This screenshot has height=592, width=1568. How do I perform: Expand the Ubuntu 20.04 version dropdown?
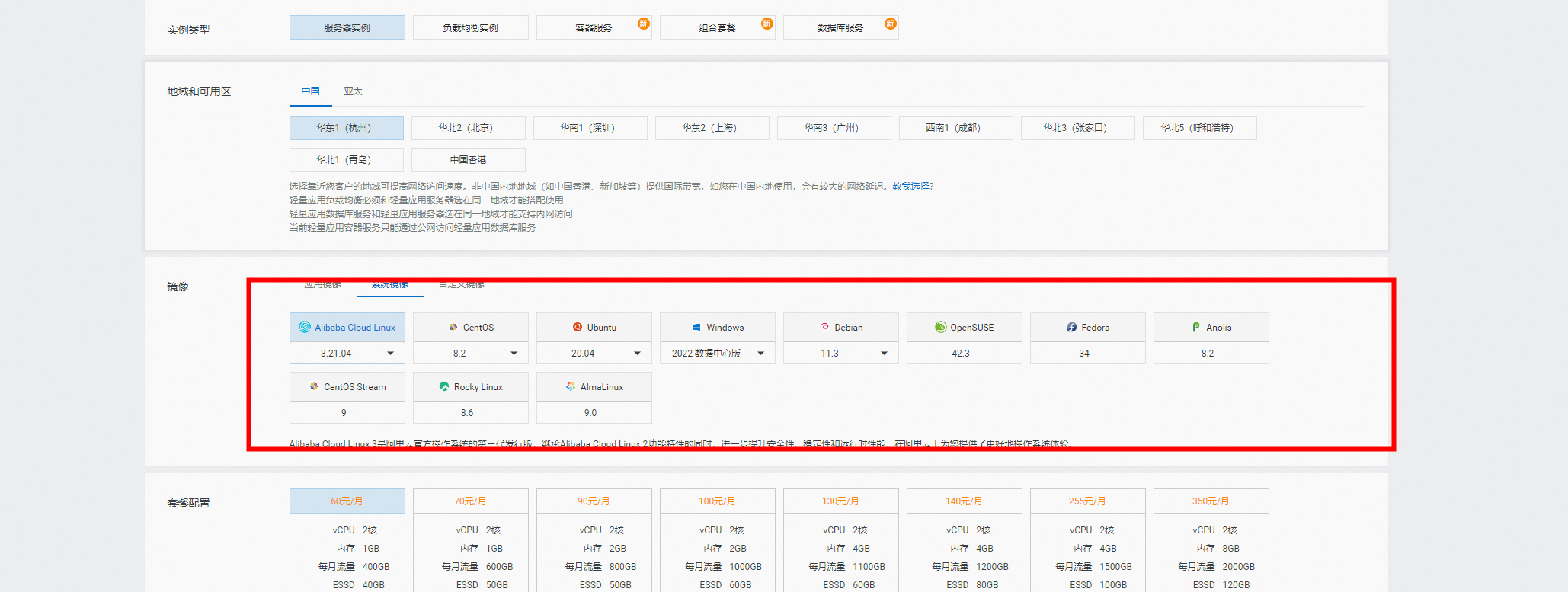(594, 354)
